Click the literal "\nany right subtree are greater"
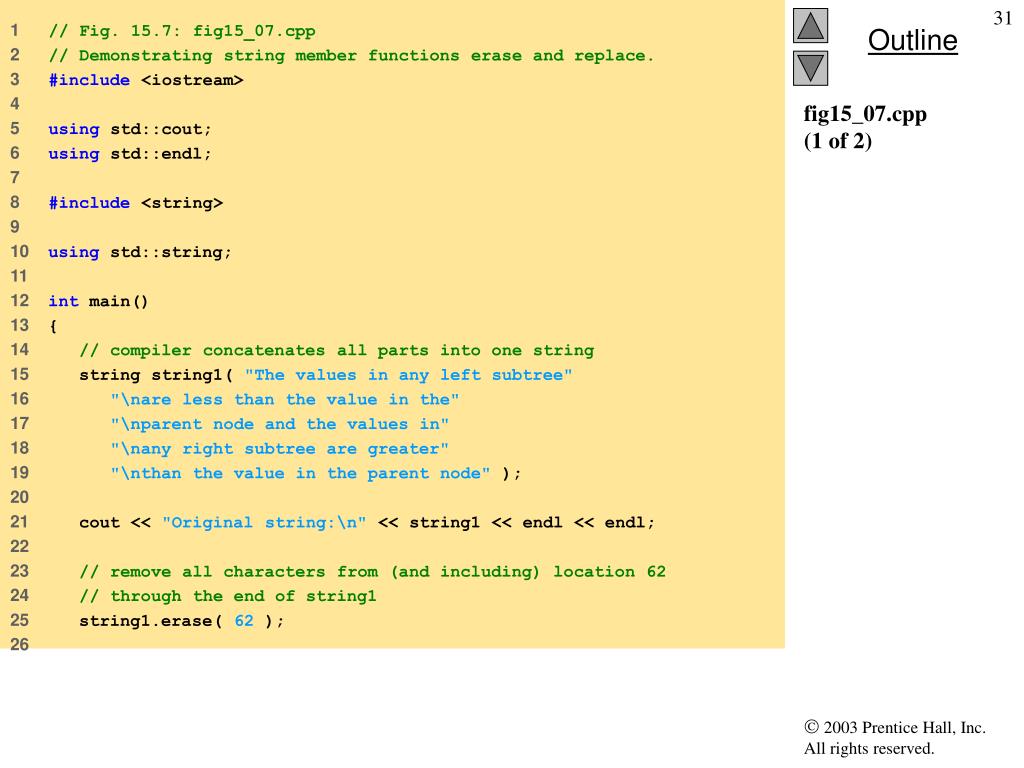The height and width of the screenshot is (768, 1024). point(280,449)
